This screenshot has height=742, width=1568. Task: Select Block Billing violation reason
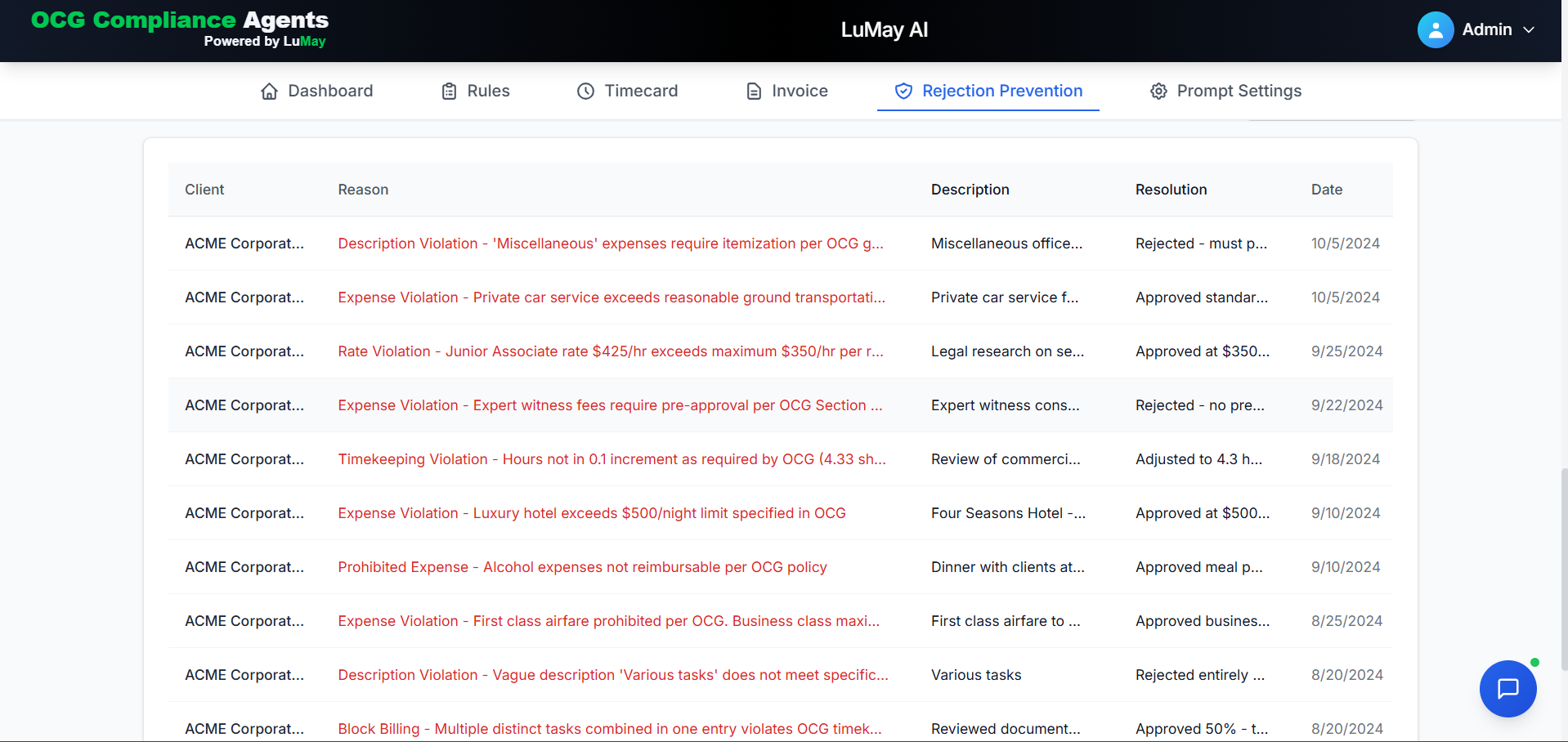(610, 729)
